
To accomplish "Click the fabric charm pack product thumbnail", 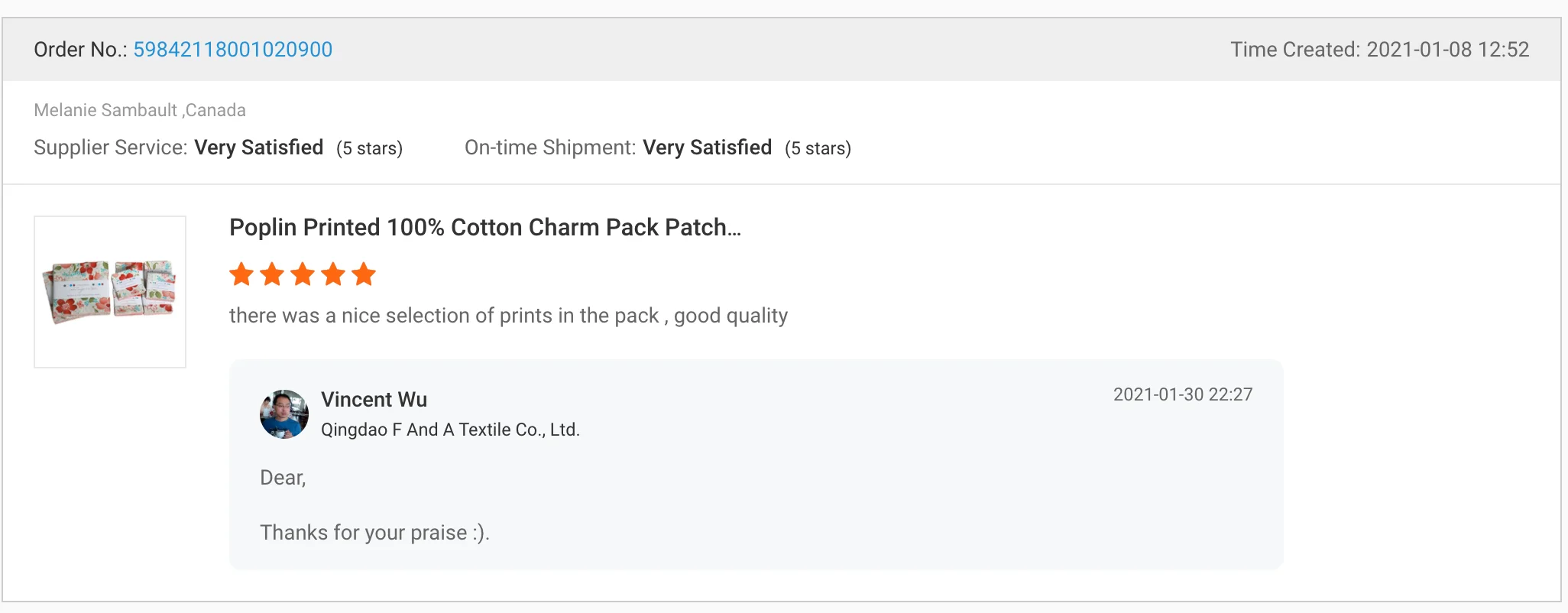I will (x=110, y=291).
